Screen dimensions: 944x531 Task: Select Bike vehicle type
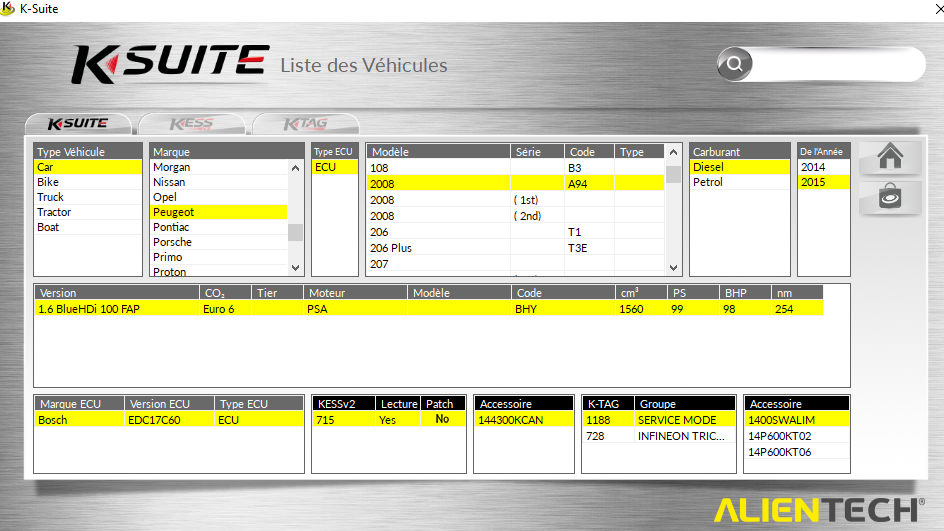[x=88, y=182]
